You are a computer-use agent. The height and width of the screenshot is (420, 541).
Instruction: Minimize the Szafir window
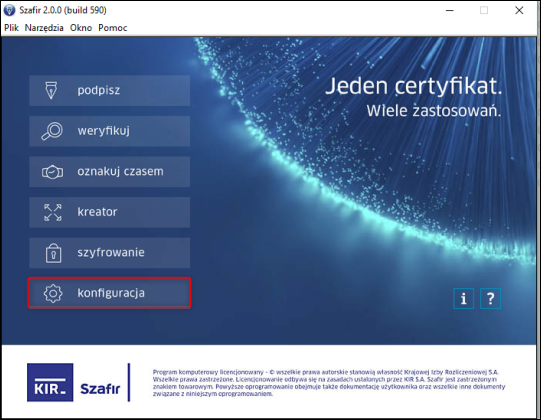[450, 10]
